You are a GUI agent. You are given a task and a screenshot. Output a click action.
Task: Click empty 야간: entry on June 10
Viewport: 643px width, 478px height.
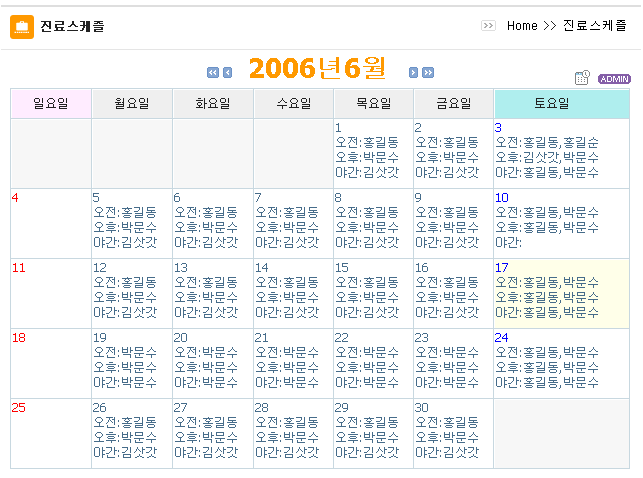point(508,243)
